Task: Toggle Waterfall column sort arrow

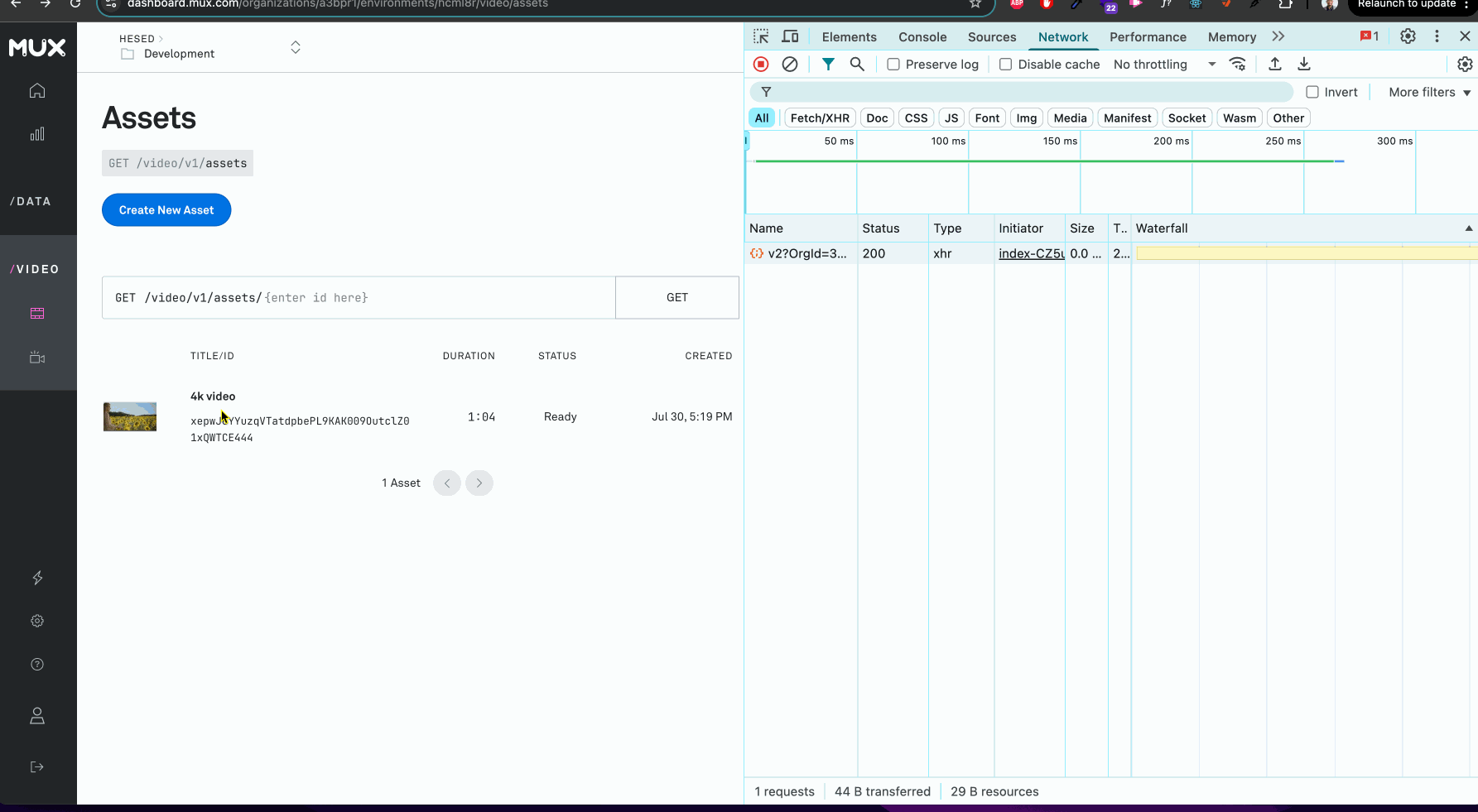Action: tap(1469, 228)
